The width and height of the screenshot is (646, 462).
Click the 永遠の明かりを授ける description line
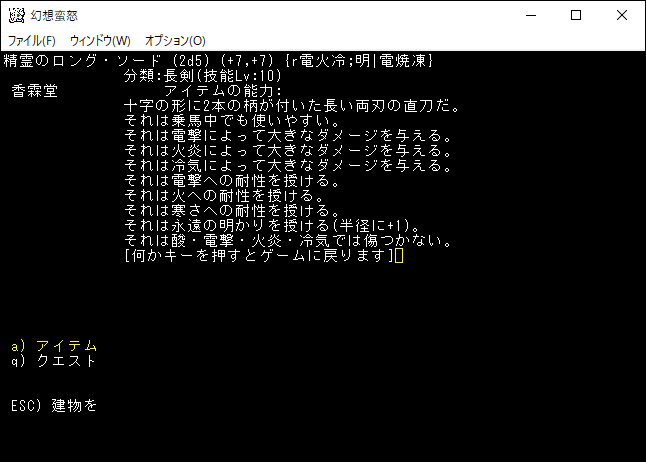click(272, 226)
